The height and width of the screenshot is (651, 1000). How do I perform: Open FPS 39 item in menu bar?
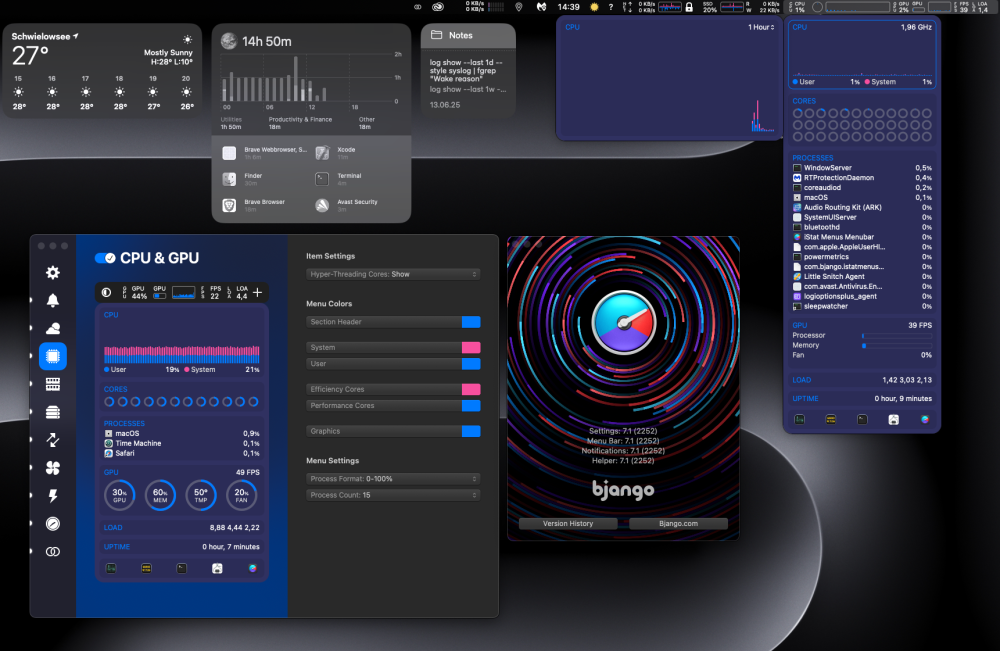[962, 7]
